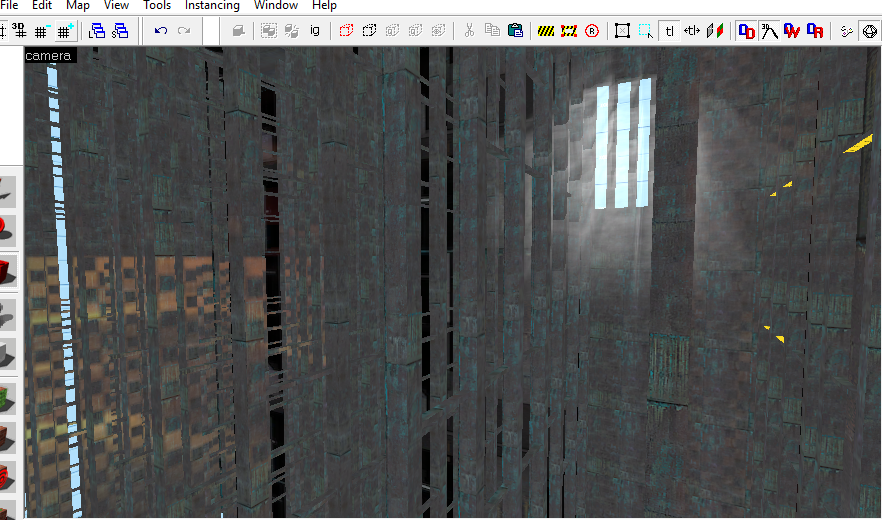Toggle ignore groups (ig) button
This screenshot has height=520, width=882.
(x=315, y=30)
